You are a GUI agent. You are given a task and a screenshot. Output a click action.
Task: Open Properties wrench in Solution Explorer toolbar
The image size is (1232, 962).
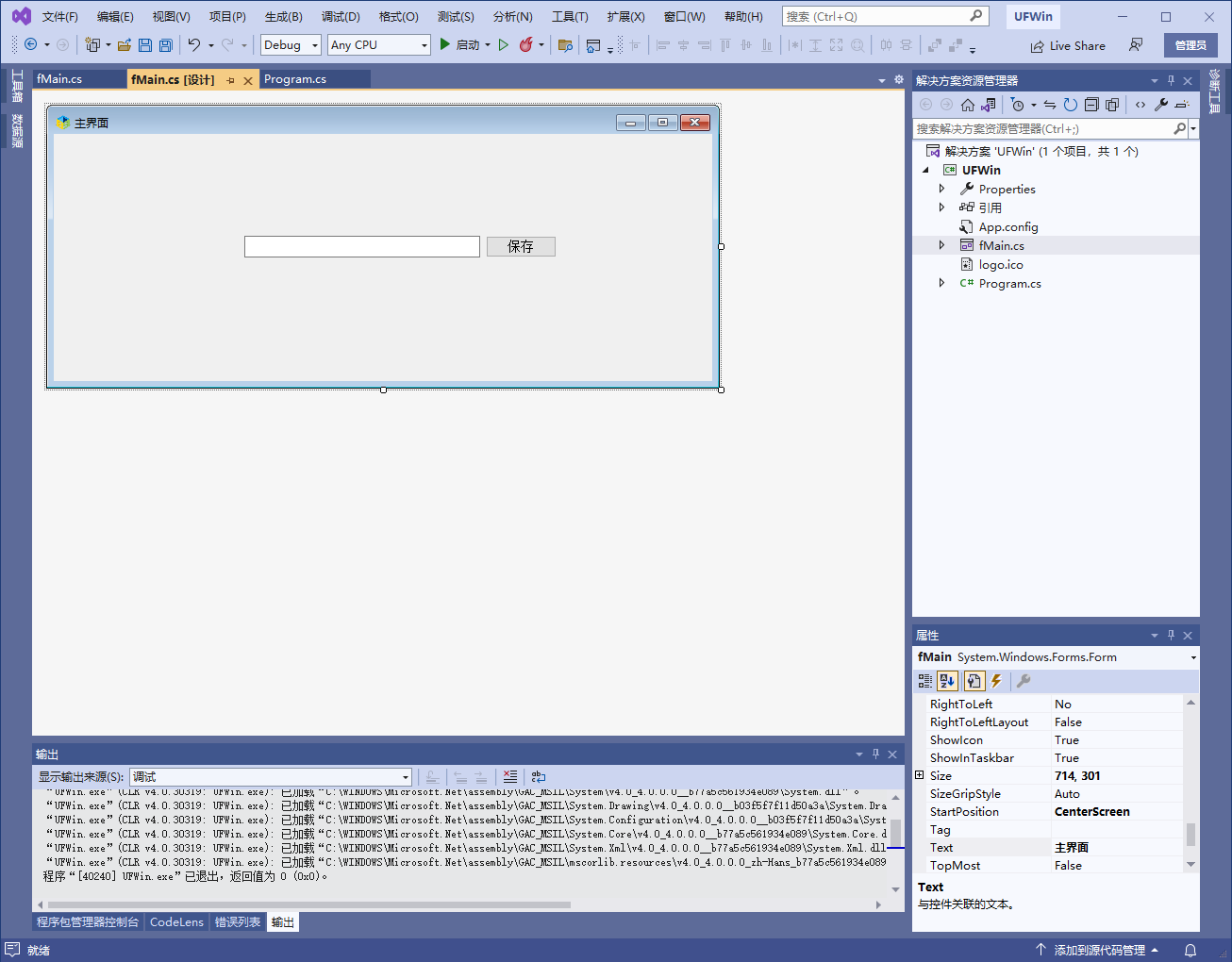click(x=1161, y=105)
